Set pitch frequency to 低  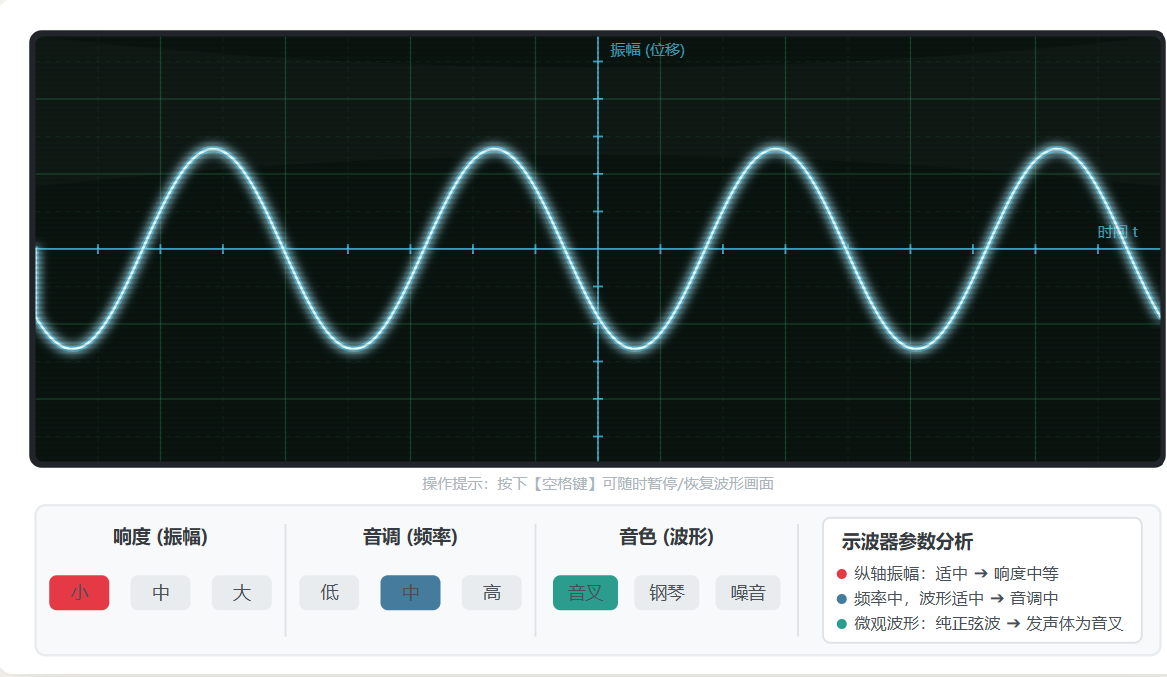tap(329, 593)
